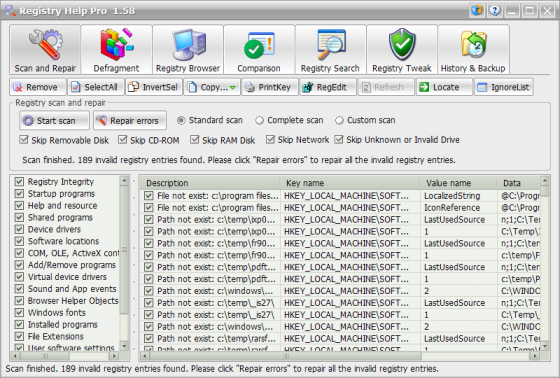Open History & Backup

tap(473, 49)
